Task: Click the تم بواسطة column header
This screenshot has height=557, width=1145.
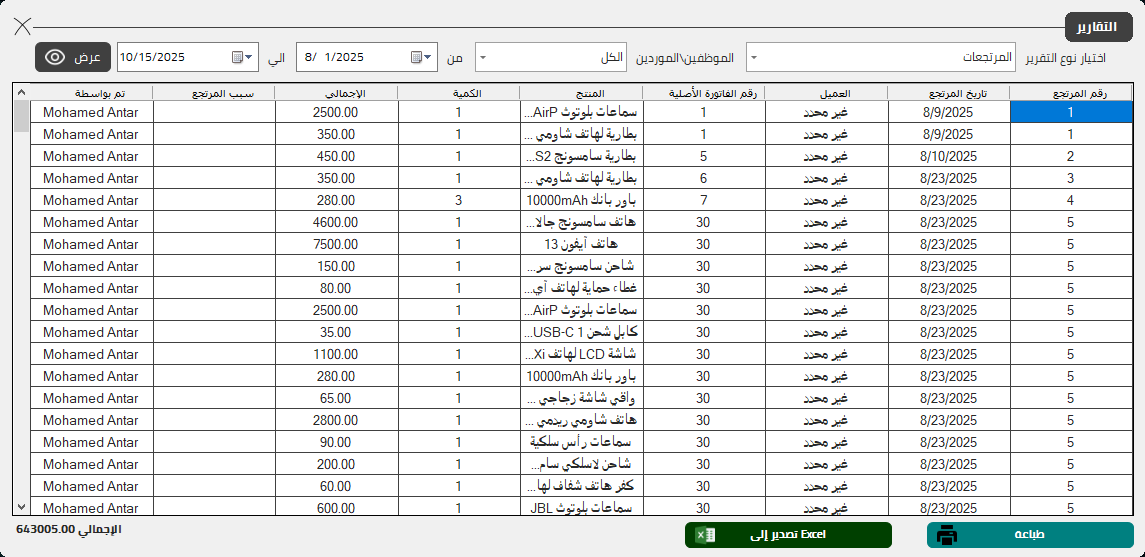Action: pos(91,93)
